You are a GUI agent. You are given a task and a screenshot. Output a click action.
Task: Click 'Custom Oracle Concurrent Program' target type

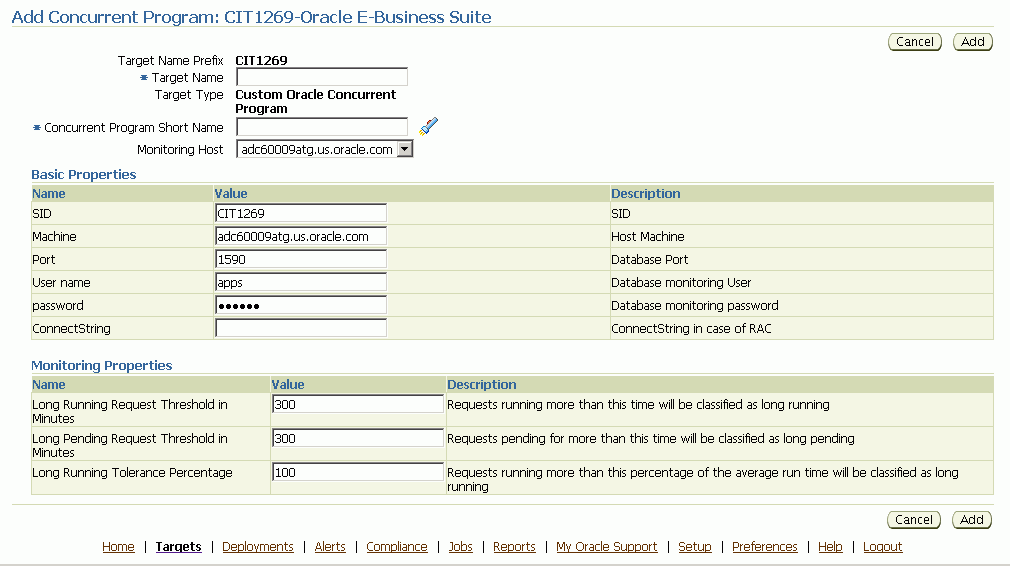(316, 102)
